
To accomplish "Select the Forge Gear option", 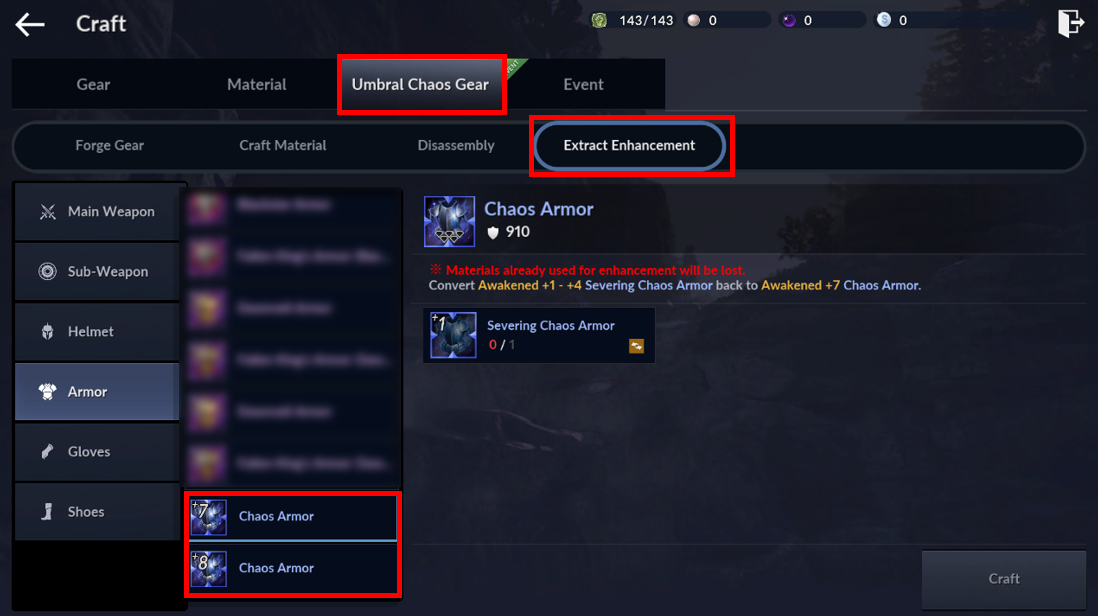I will pyautogui.click(x=109, y=145).
